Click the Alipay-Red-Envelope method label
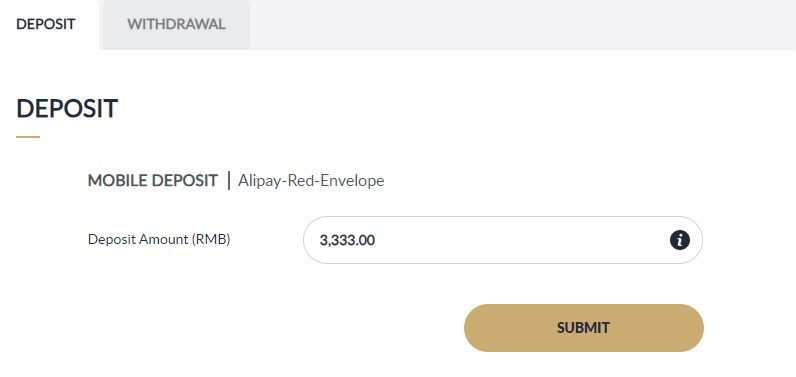 tap(311, 181)
